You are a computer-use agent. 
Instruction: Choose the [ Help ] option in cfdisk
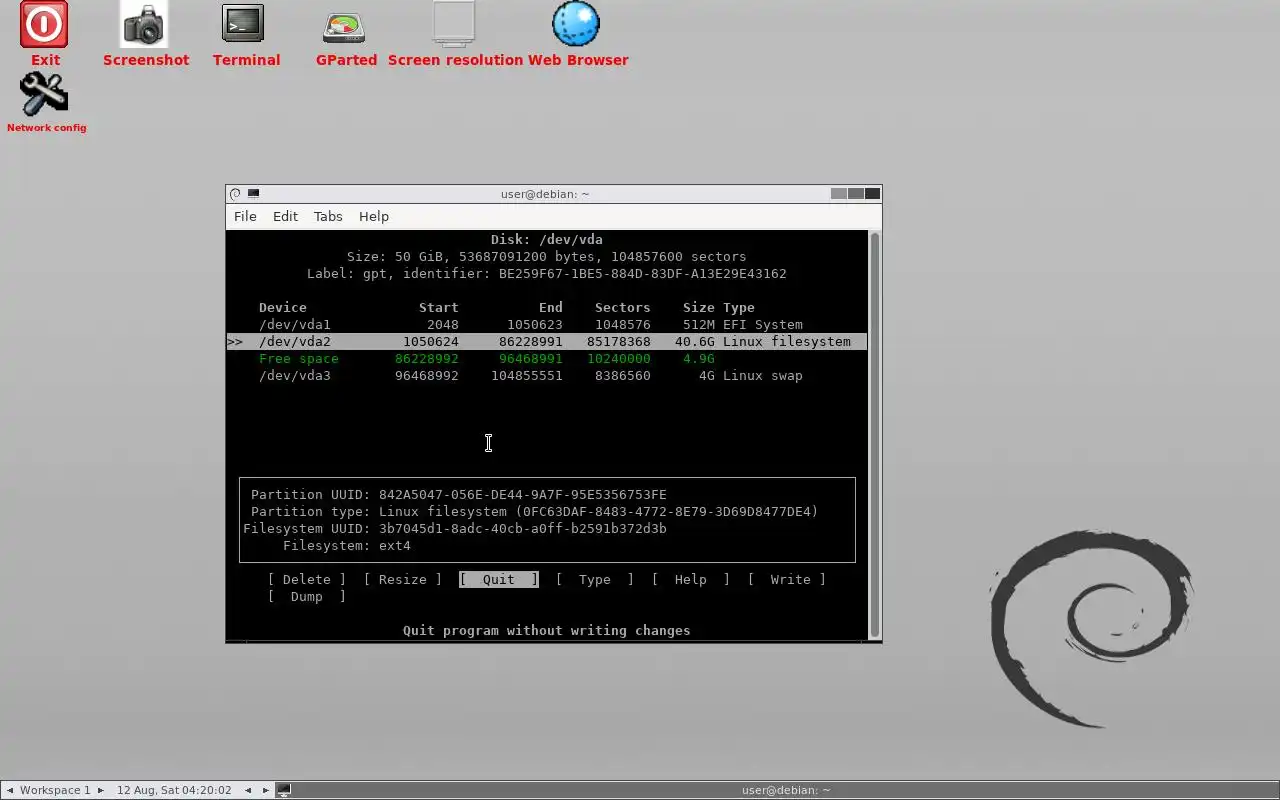point(691,580)
